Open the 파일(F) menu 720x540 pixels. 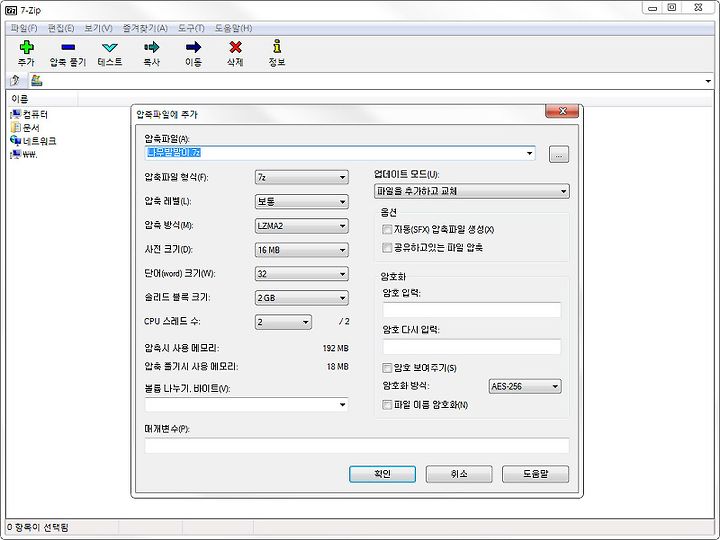[24, 28]
